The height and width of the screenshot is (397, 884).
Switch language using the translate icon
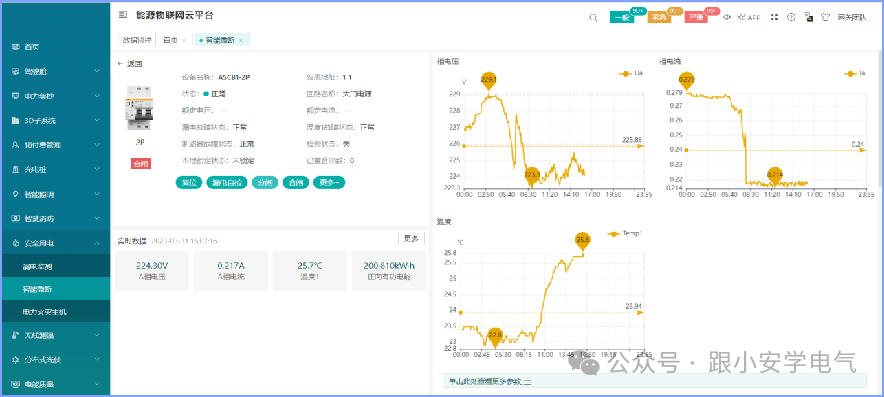(808, 17)
